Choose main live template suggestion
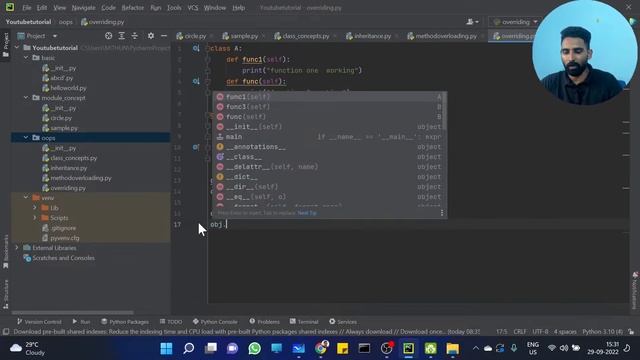 [x=329, y=137]
